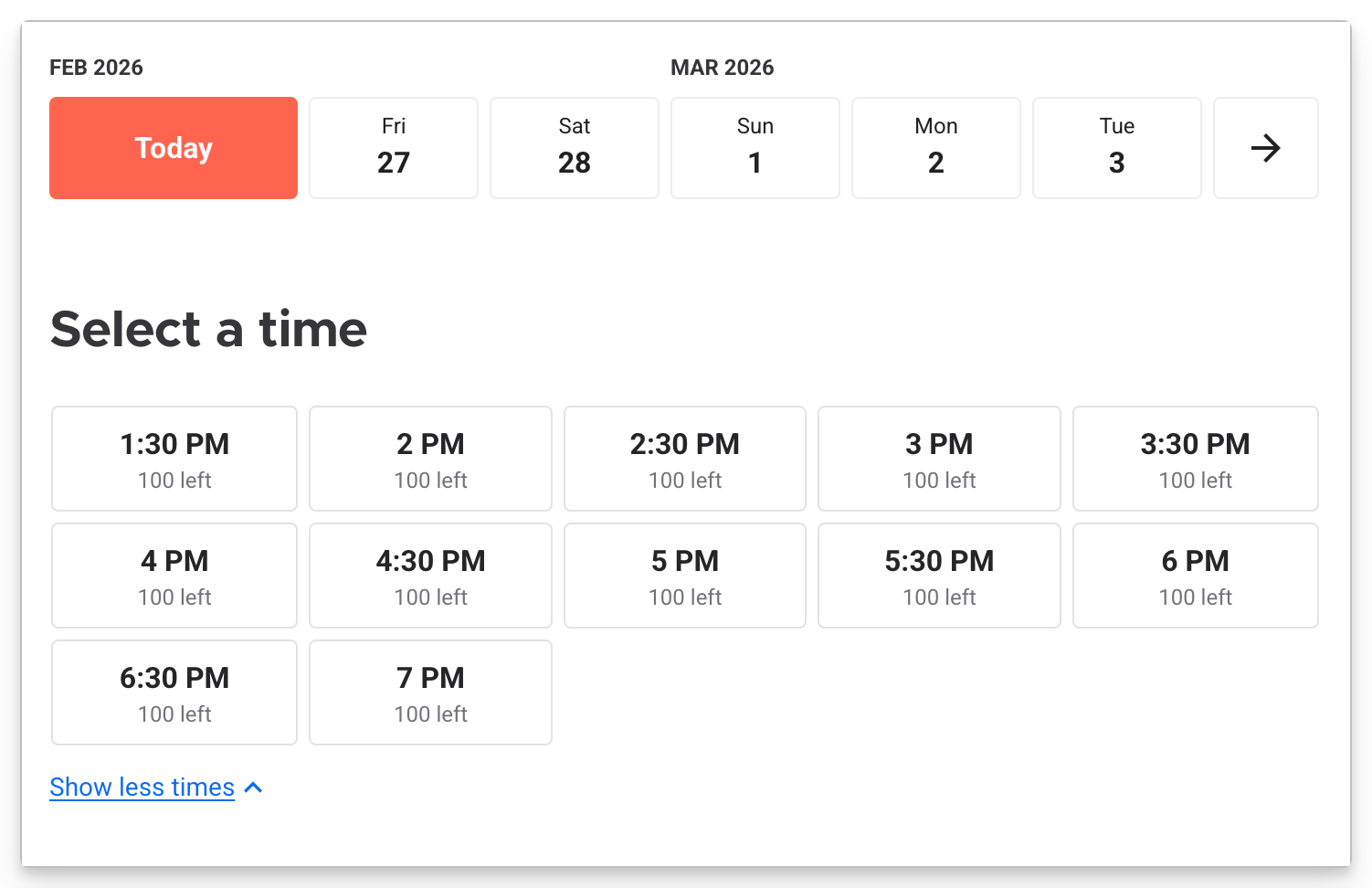This screenshot has width=1372, height=888.
Task: Select the 5 PM time slot
Action: coord(685,576)
